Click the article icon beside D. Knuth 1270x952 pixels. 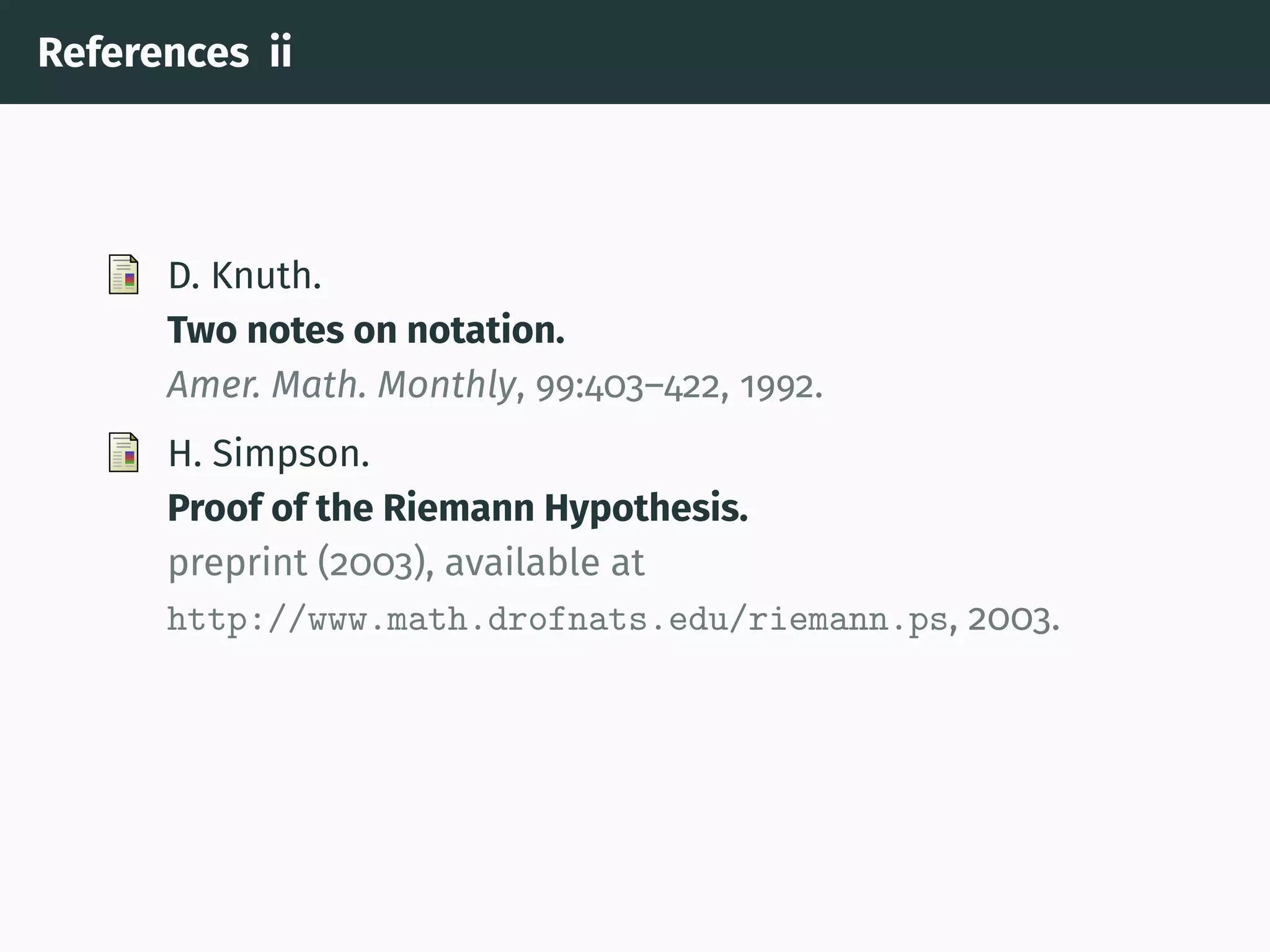click(123, 274)
